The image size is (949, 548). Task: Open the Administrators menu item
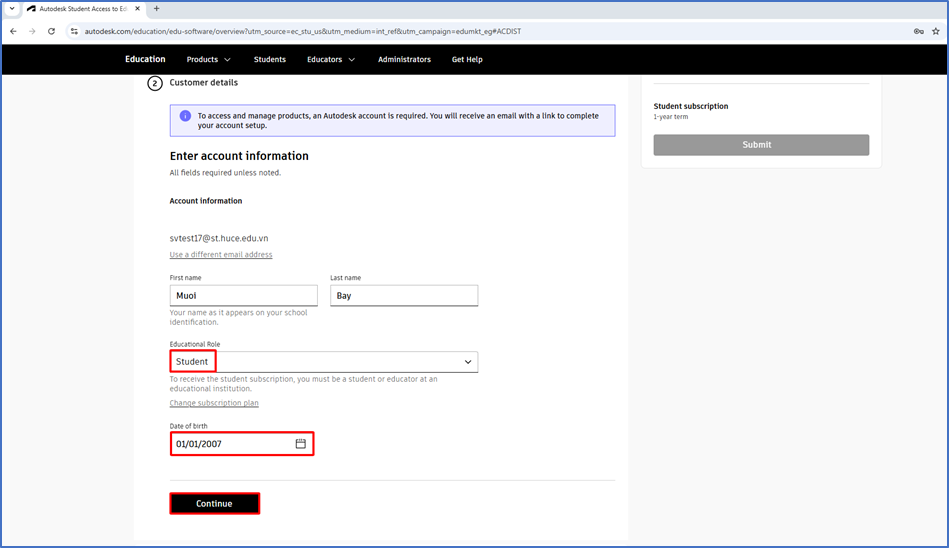tap(404, 60)
